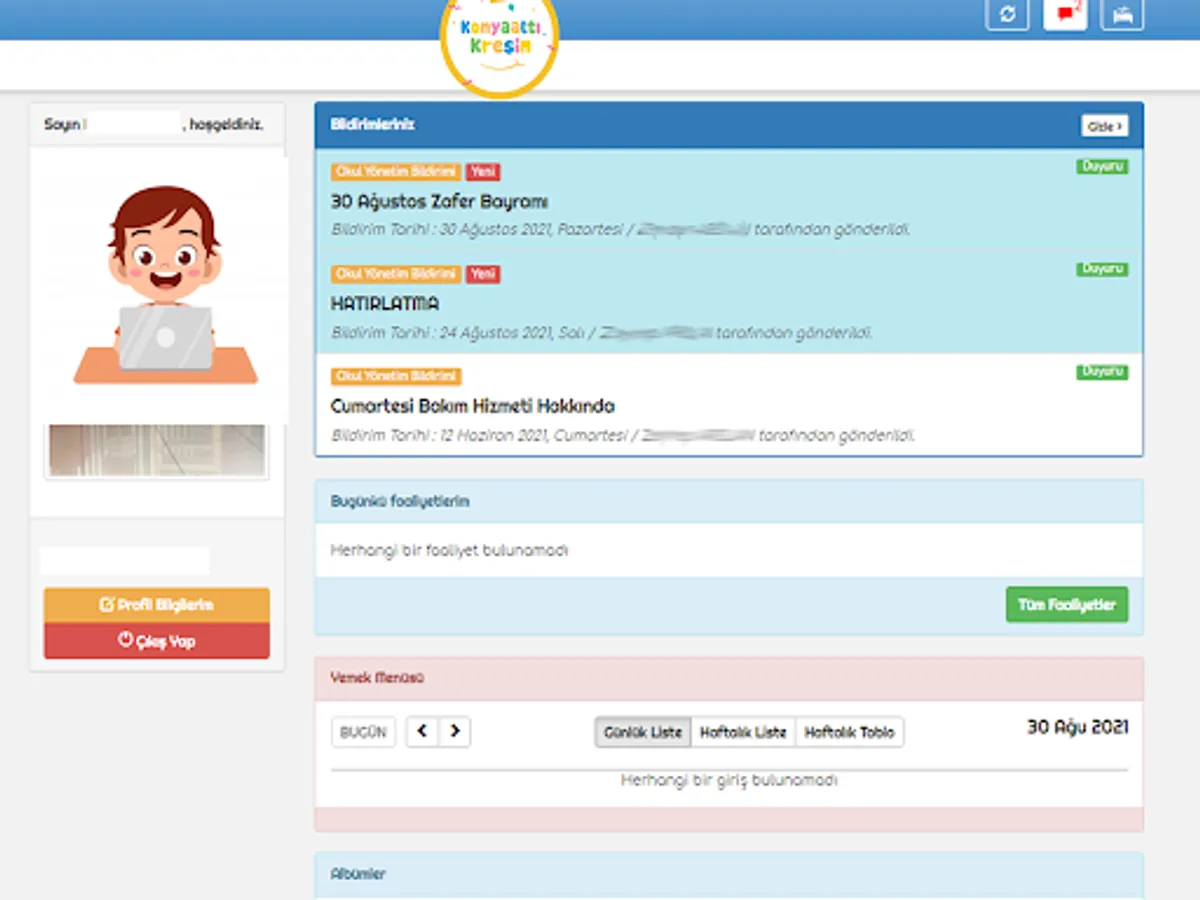Click Duyuru badge on Cumartesi Bakım notification
Image resolution: width=1200 pixels, height=900 pixels.
point(1102,372)
